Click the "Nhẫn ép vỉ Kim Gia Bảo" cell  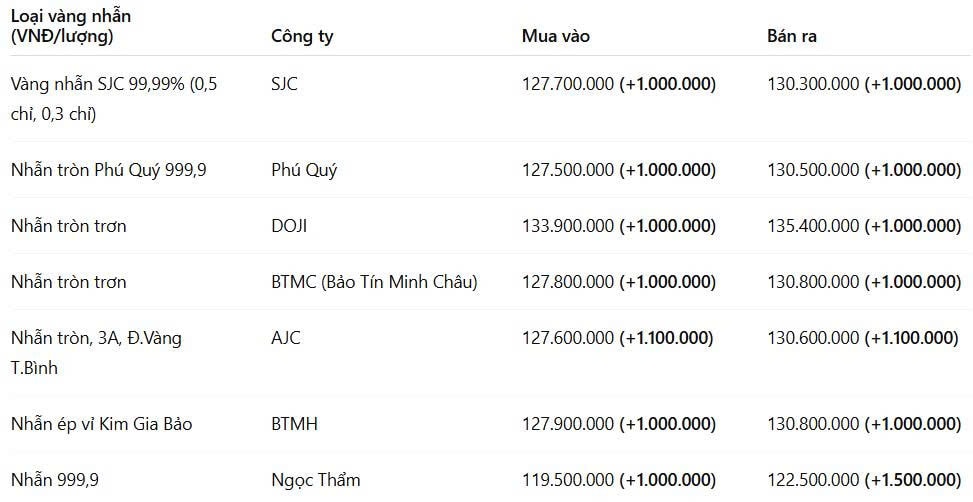tap(102, 424)
